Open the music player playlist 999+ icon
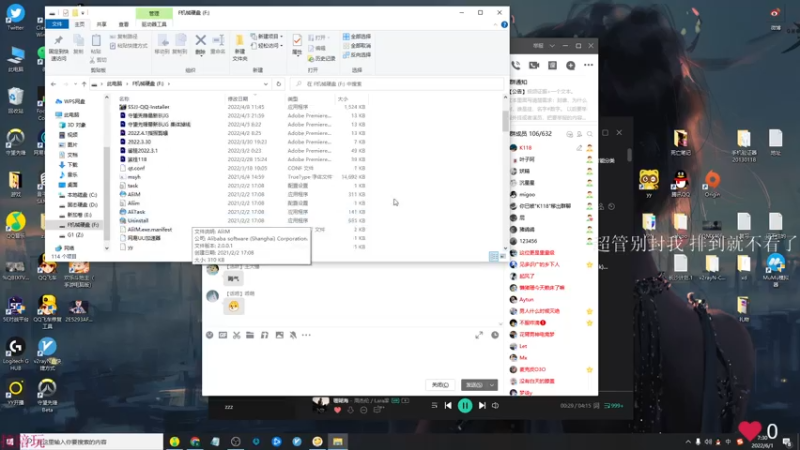800x450 pixels. (x=613, y=406)
